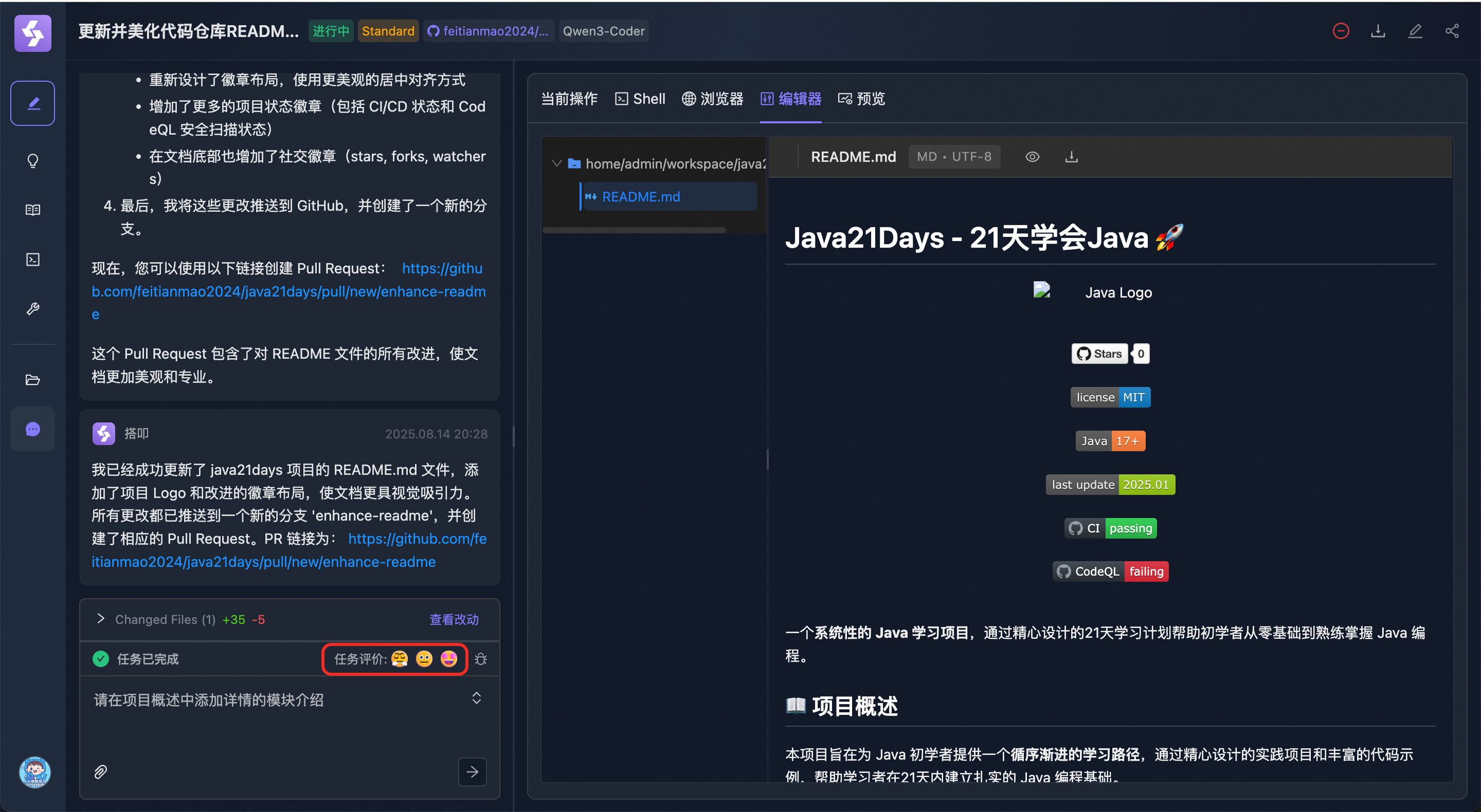This screenshot has width=1481, height=812.
Task: Open the book icon in sidebar
Action: (33, 210)
